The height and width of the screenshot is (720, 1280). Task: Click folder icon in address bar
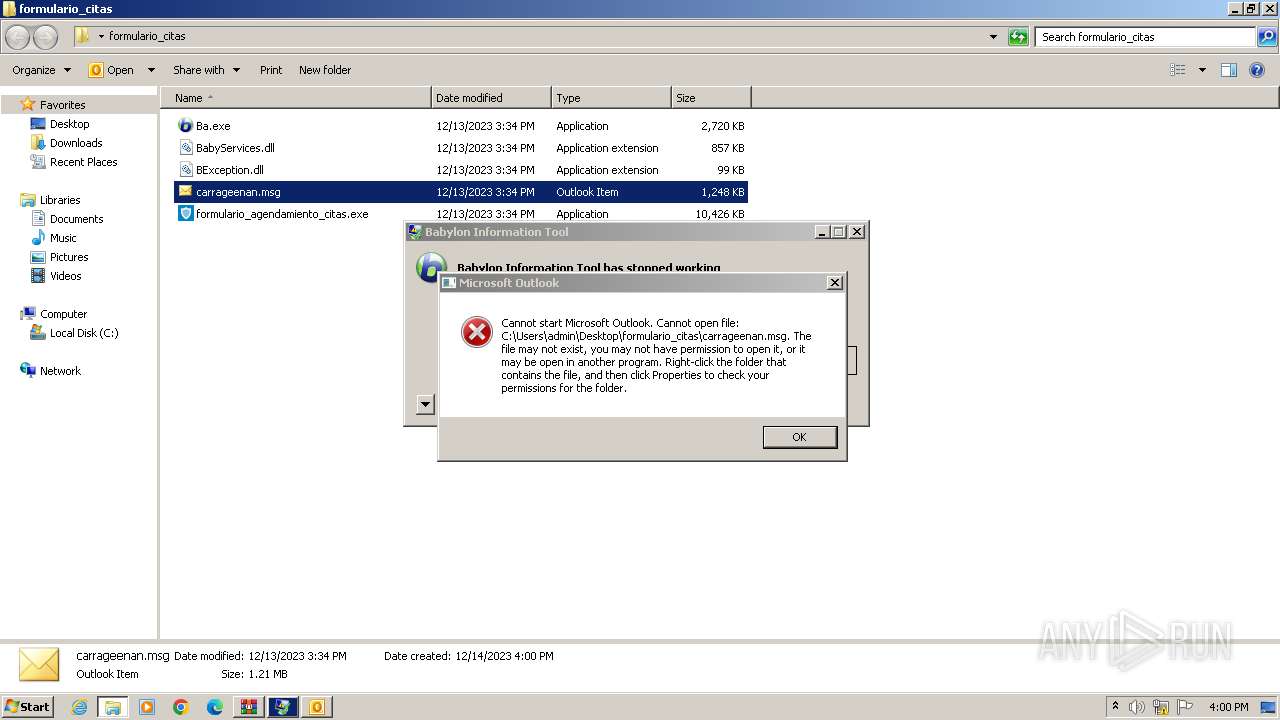82,36
